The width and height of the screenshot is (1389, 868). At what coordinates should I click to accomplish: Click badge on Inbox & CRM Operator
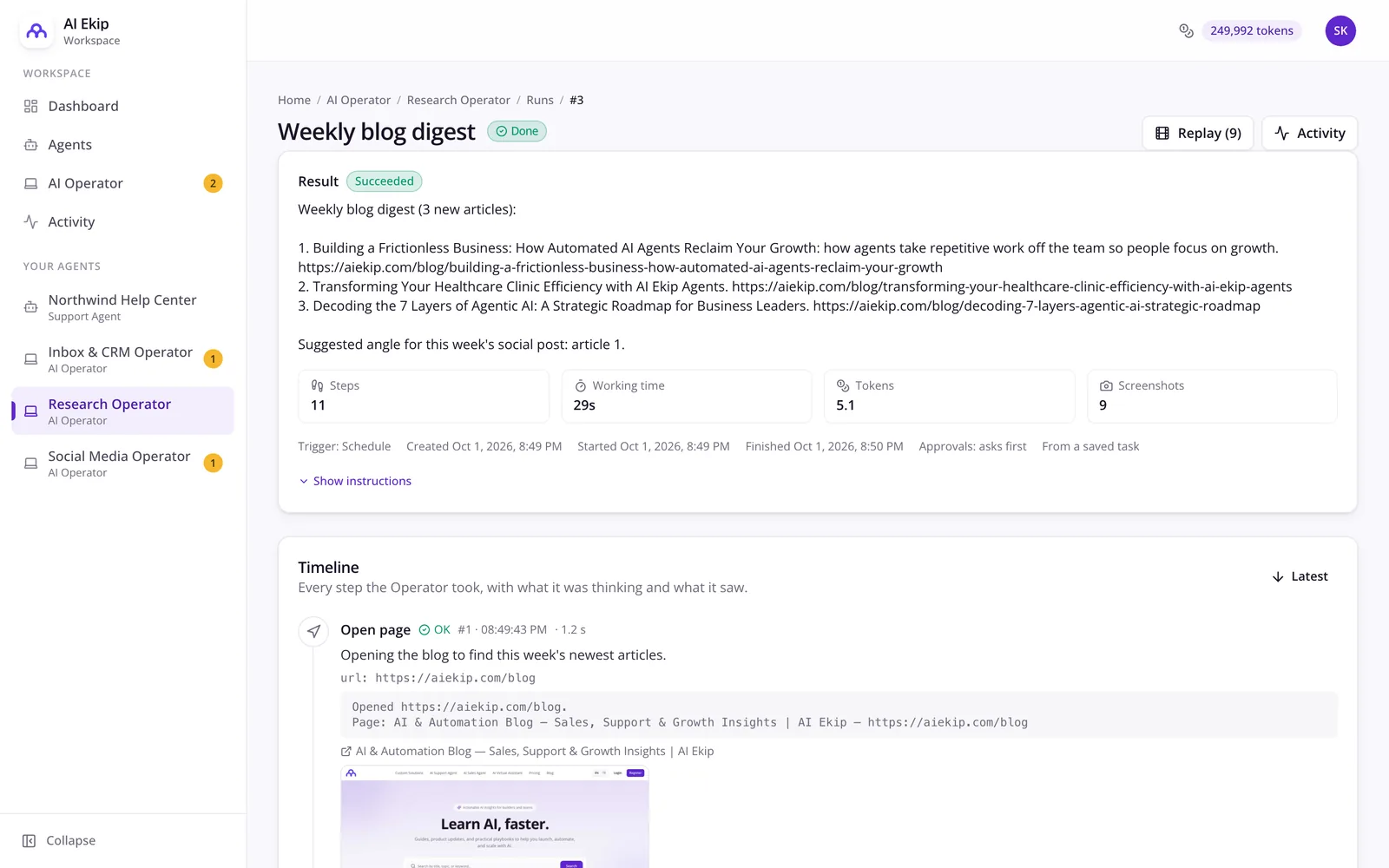coord(213,359)
